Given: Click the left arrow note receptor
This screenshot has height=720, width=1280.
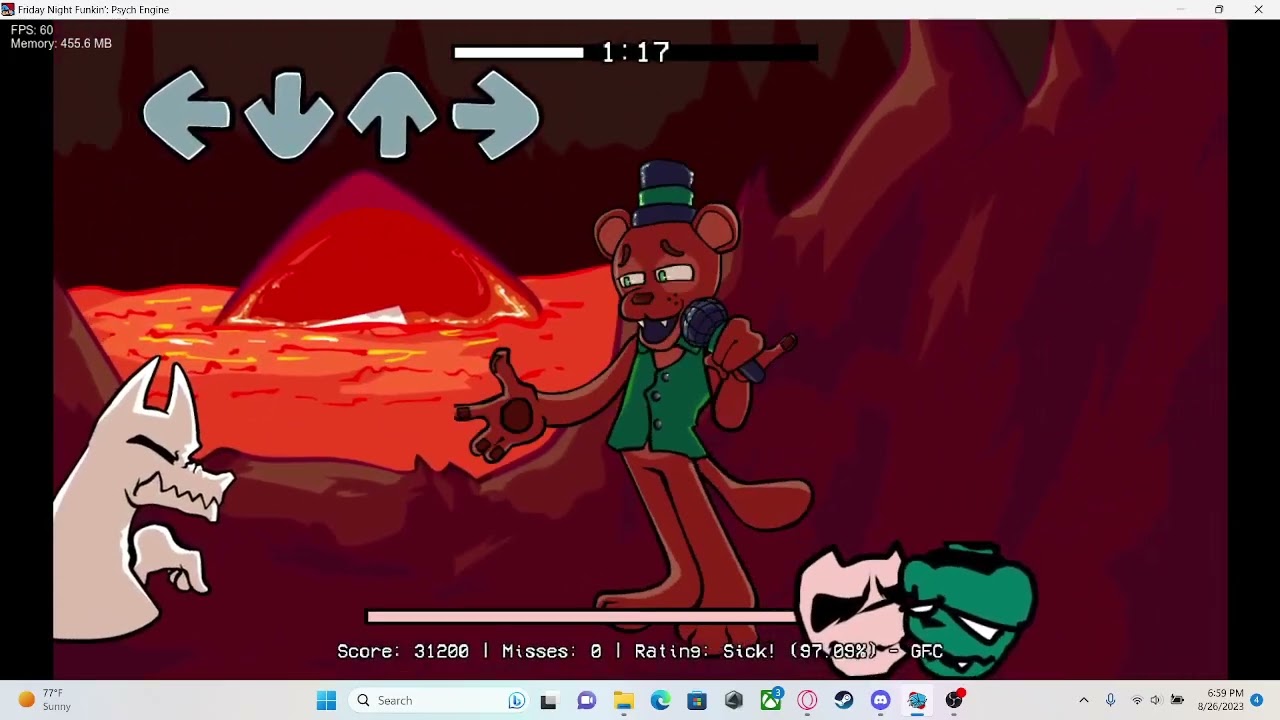Looking at the screenshot, I should tap(186, 114).
